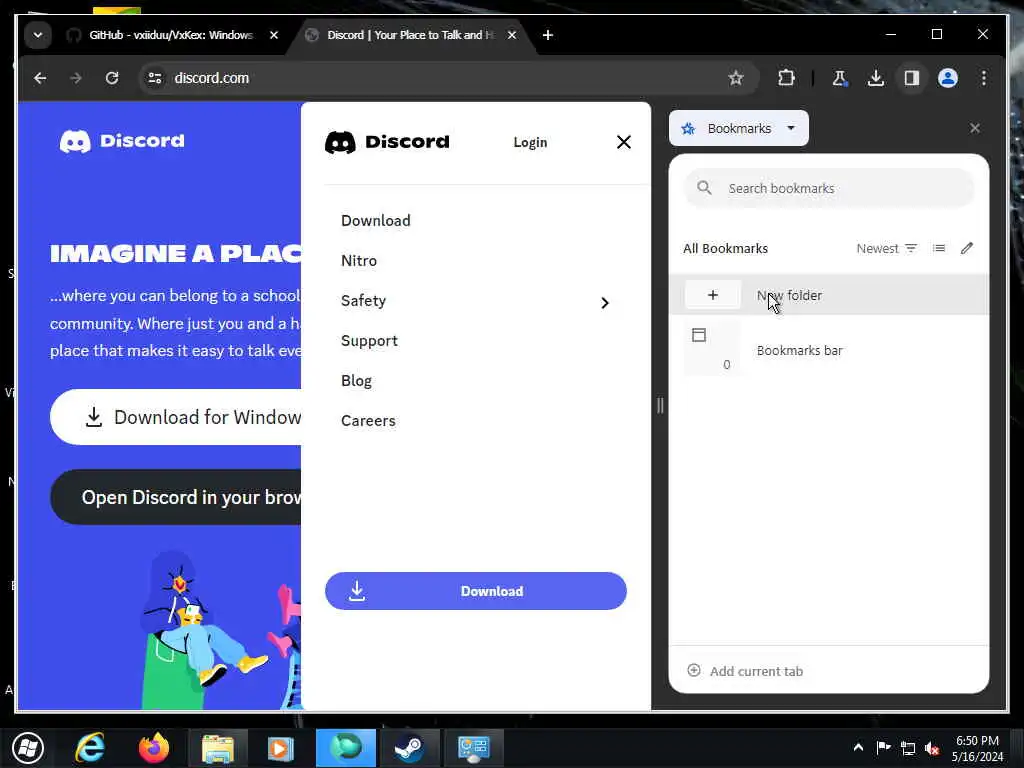Click Add current tab
Image resolution: width=1024 pixels, height=768 pixels.
pyautogui.click(x=745, y=671)
